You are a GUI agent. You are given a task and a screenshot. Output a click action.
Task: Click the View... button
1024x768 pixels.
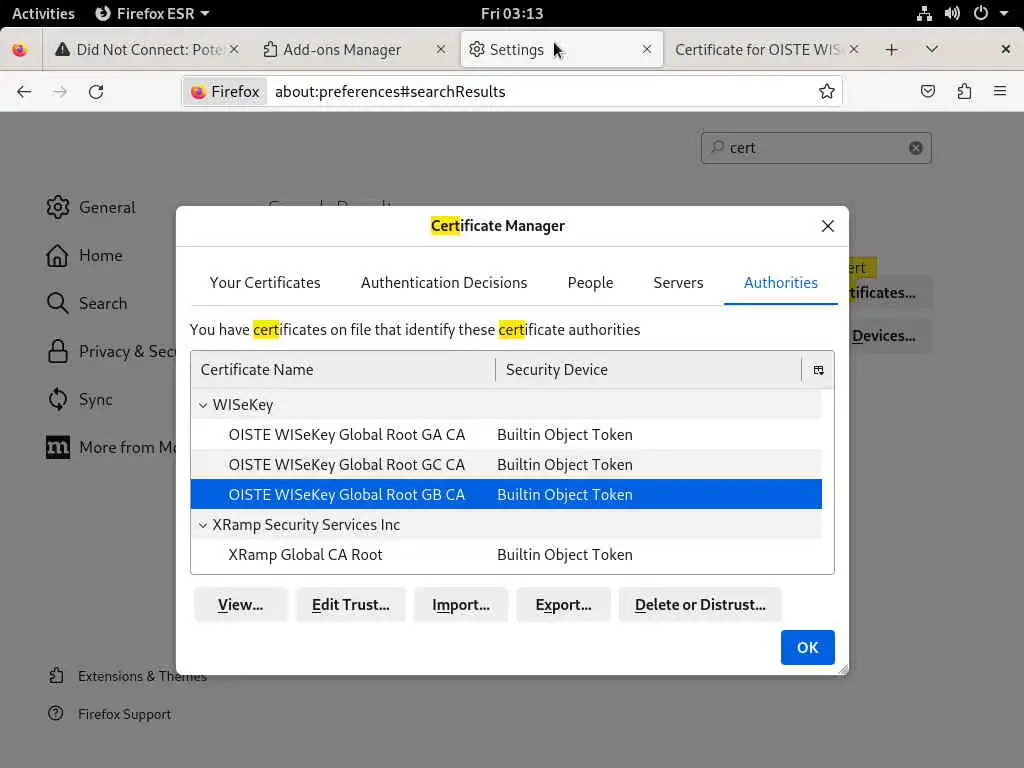coord(240,605)
